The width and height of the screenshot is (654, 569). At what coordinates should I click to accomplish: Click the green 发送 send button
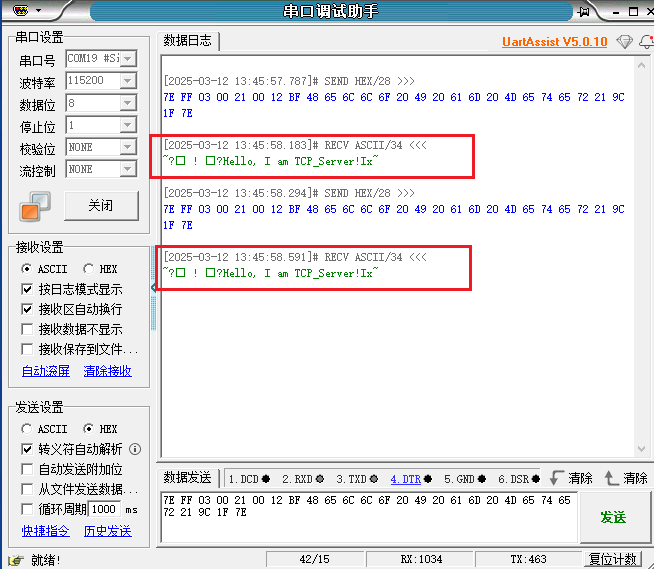click(614, 517)
